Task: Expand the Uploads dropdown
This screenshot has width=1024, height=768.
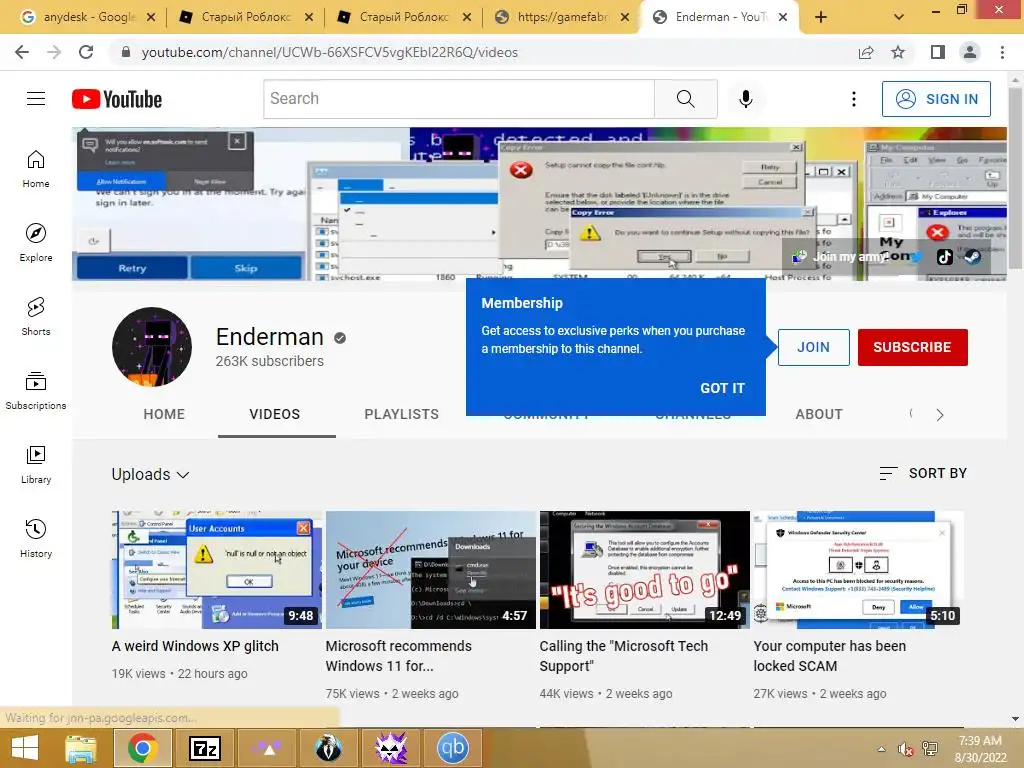Action: (150, 475)
